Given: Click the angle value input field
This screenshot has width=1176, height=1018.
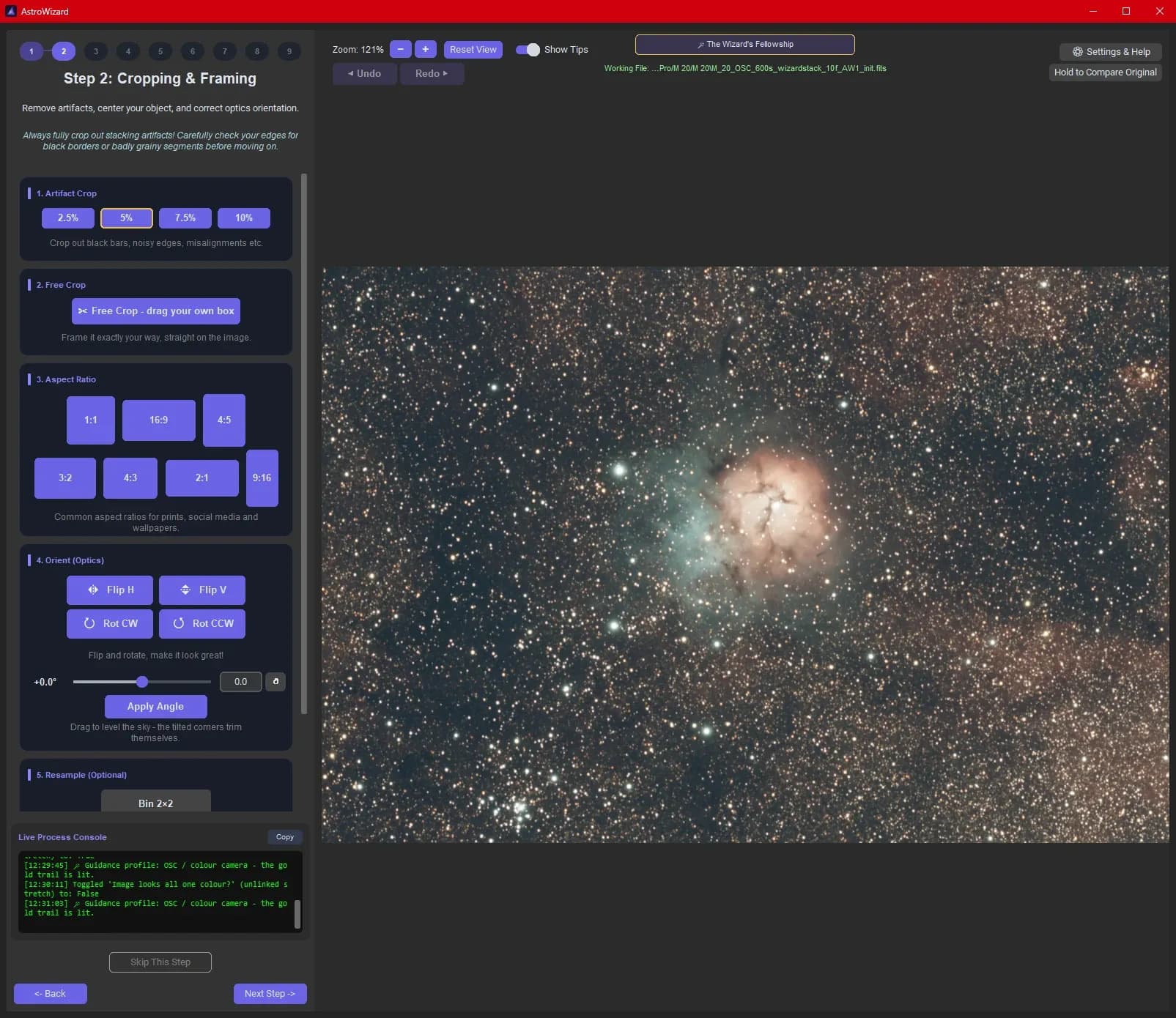Looking at the screenshot, I should pyautogui.click(x=241, y=682).
